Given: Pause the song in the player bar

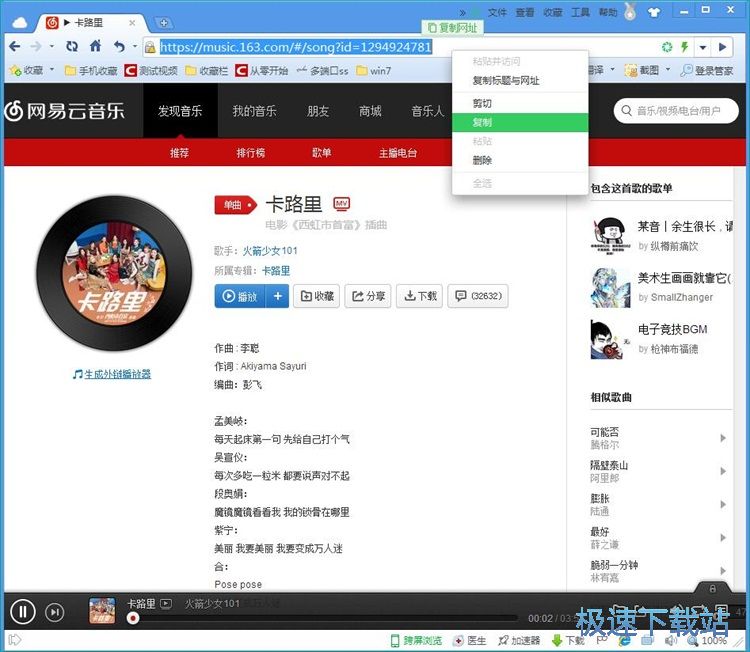Looking at the screenshot, I should point(22,611).
